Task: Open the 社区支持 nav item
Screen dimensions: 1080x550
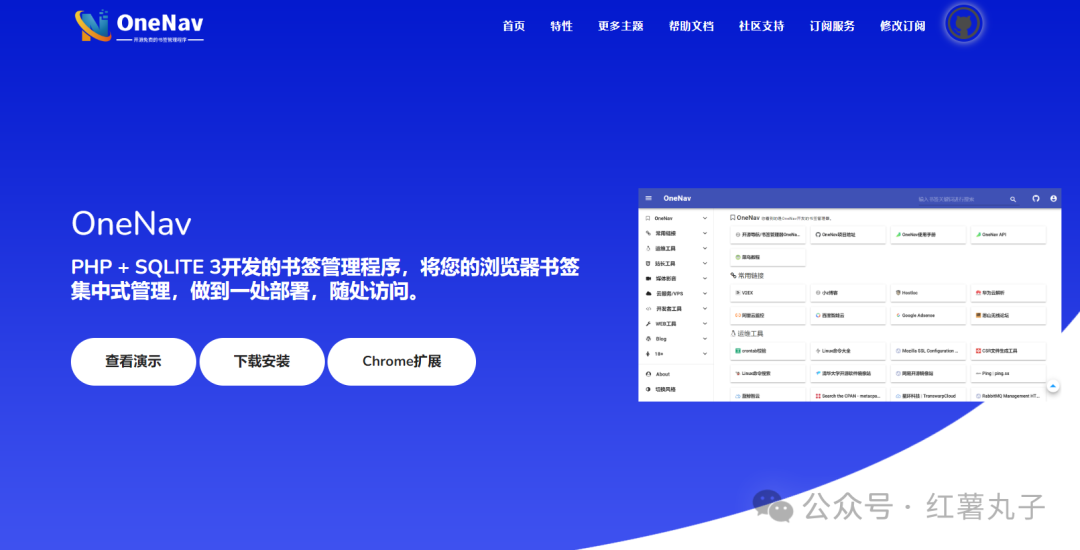Action: (761, 26)
